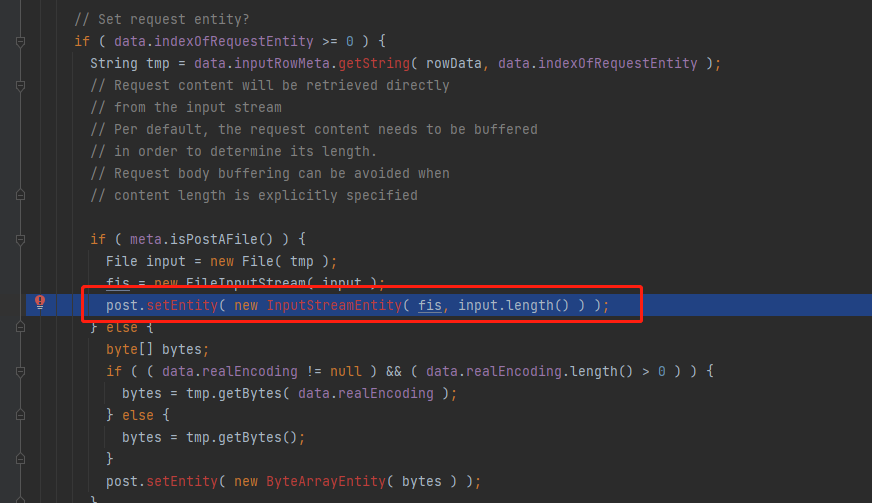
Task: Collapse comment block at '// Request content will be retrieved'
Action: (21, 86)
